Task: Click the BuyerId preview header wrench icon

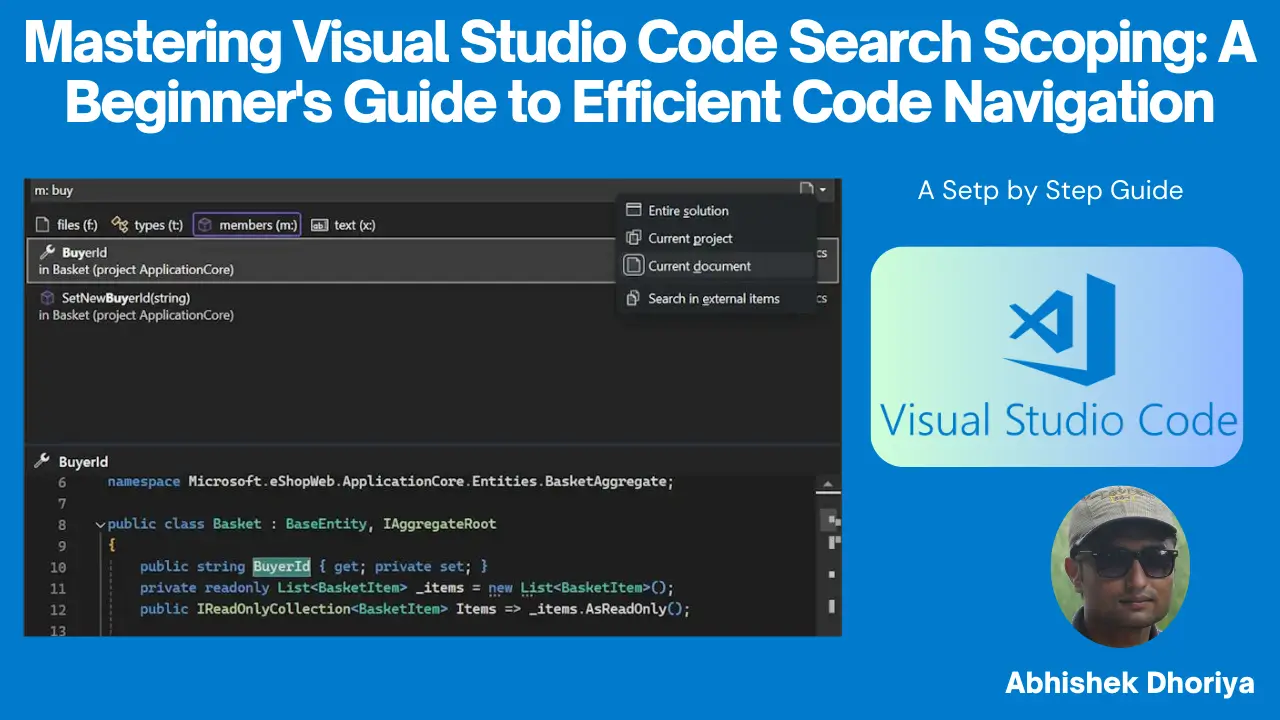Action: tap(42, 461)
